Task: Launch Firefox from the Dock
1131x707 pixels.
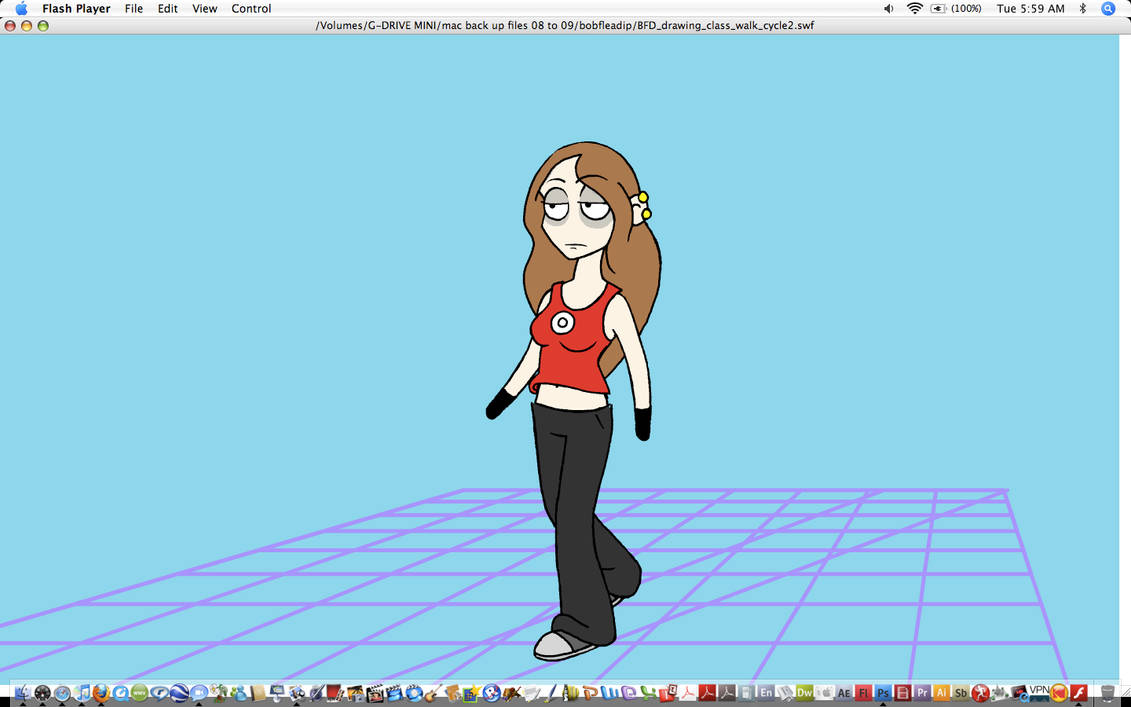Action: tap(101, 692)
